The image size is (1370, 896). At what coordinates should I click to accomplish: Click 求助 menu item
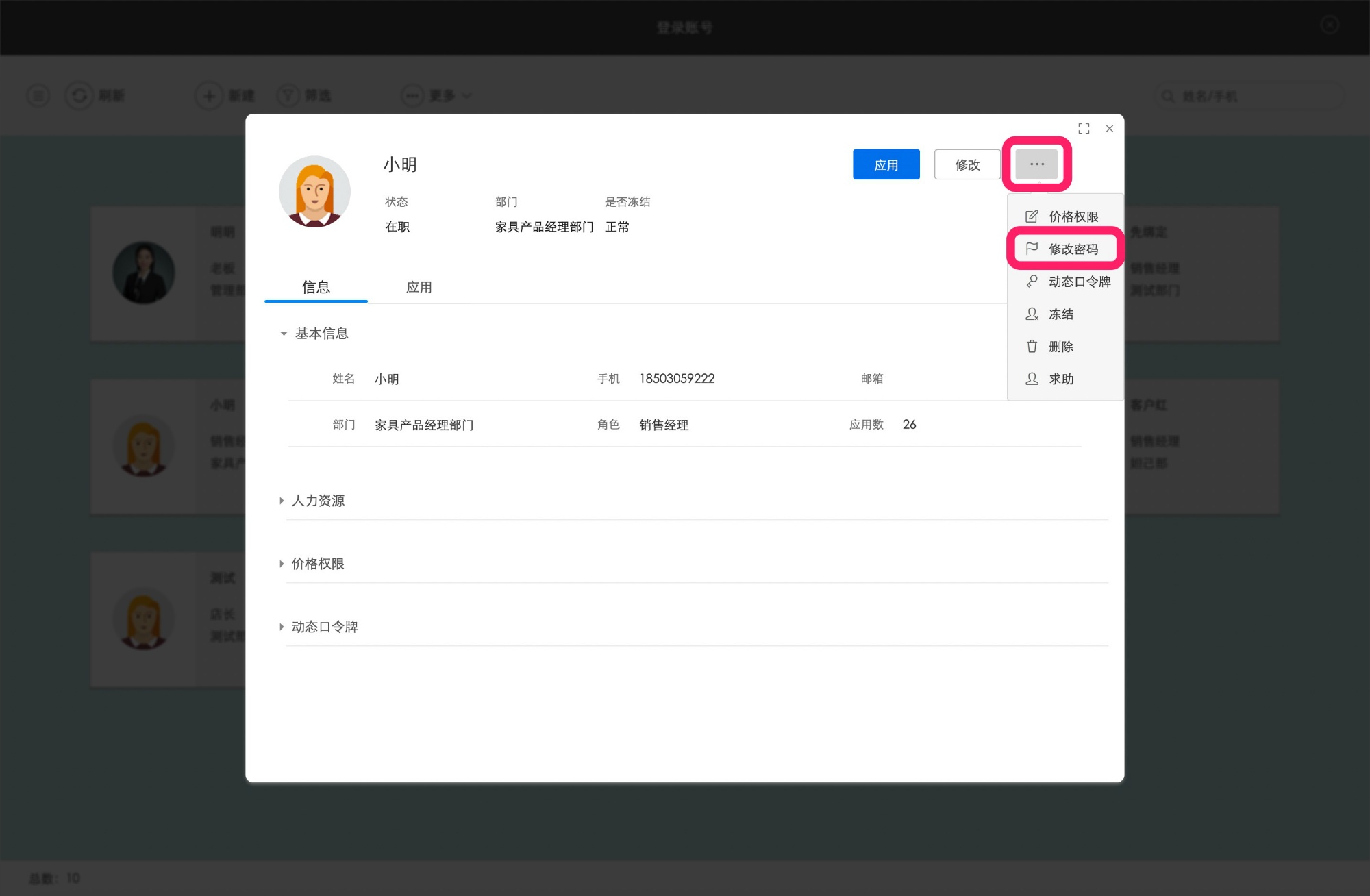(1064, 379)
